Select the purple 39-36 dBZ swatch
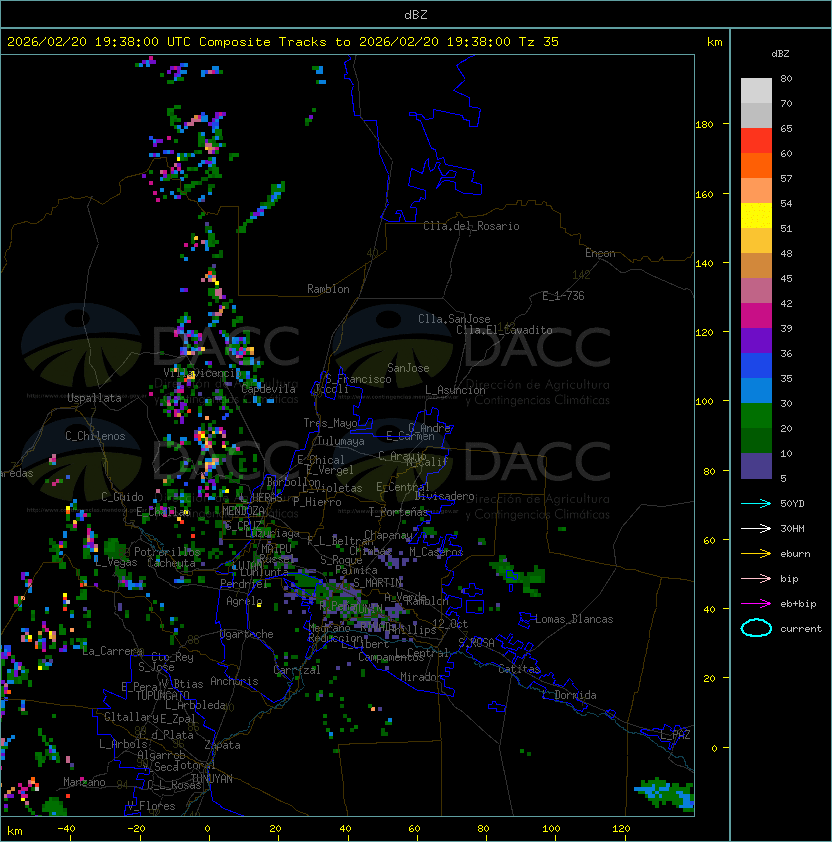 tap(756, 341)
